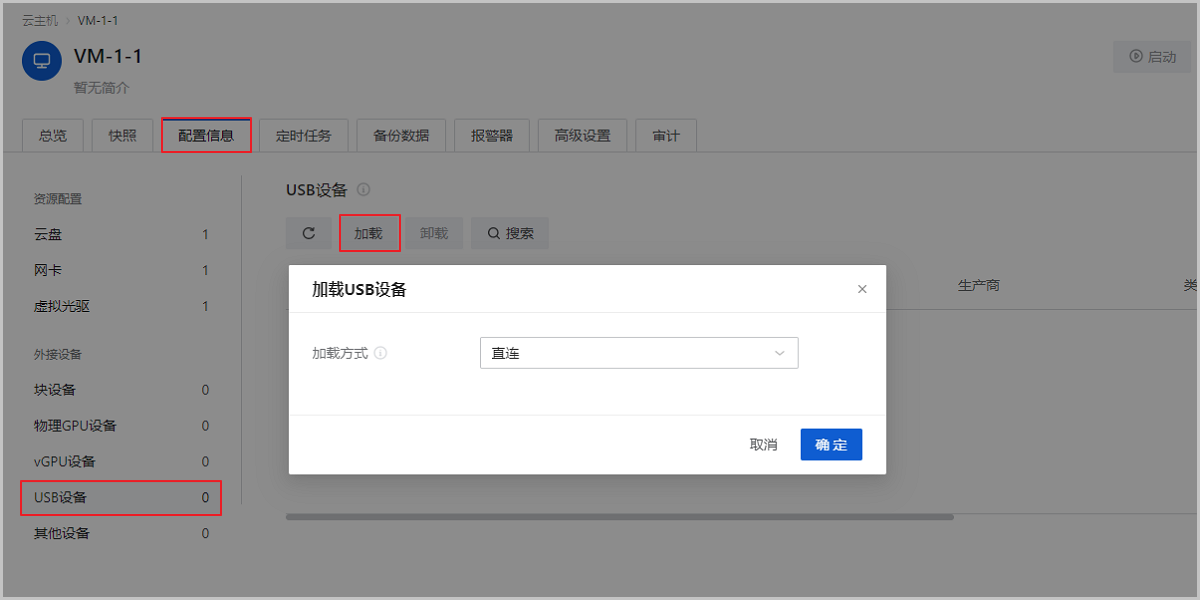Start the VM with 启动 button

pyautogui.click(x=1152, y=57)
